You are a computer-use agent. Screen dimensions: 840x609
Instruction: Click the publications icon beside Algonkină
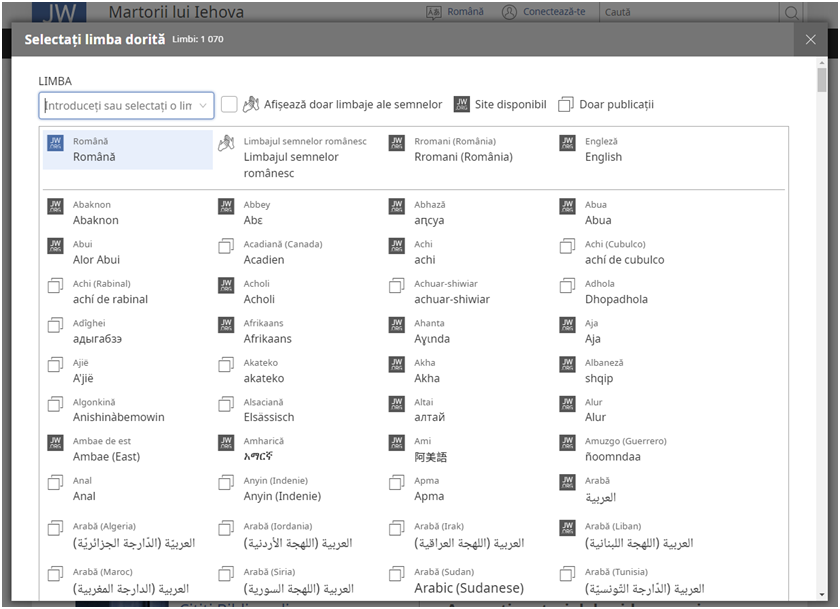[x=56, y=404]
